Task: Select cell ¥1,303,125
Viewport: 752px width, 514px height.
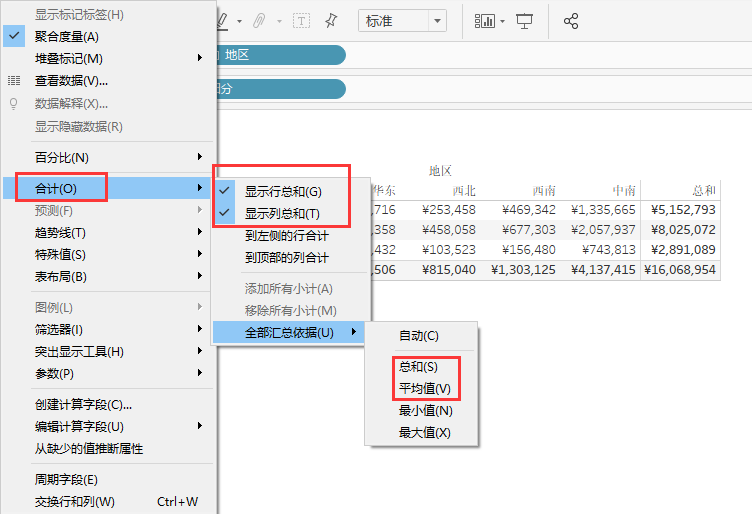Action: click(523, 269)
